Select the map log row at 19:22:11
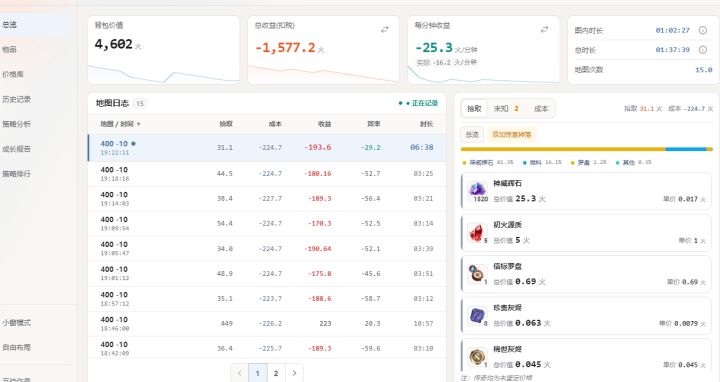This screenshot has height=382, width=720. [x=267, y=147]
